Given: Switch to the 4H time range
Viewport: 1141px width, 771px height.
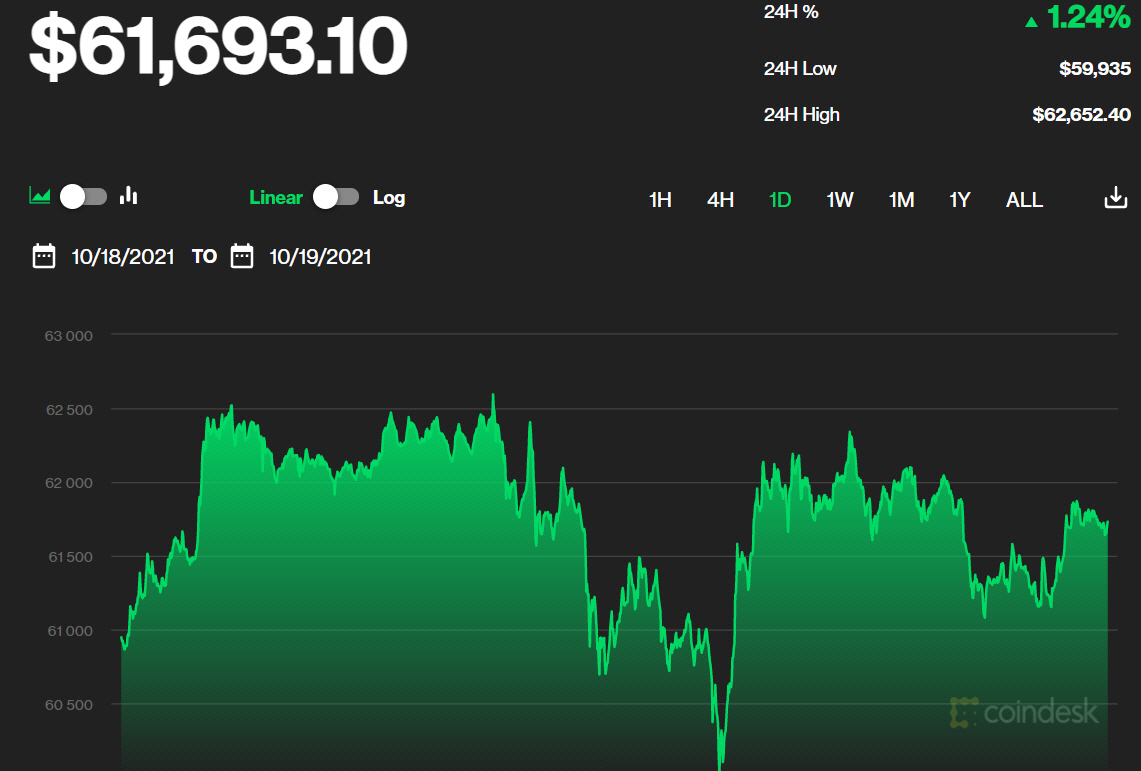Looking at the screenshot, I should pos(720,200).
